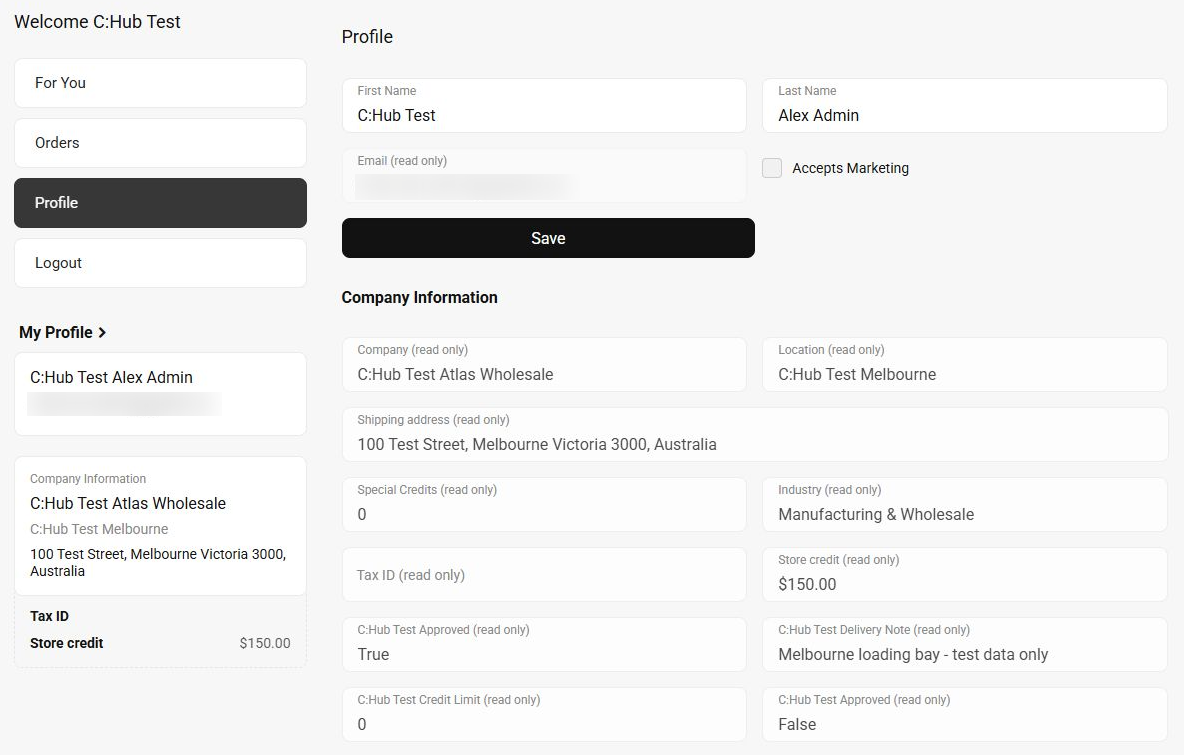The image size is (1184, 755).
Task: Click Logout in the sidebar
Action: [160, 263]
